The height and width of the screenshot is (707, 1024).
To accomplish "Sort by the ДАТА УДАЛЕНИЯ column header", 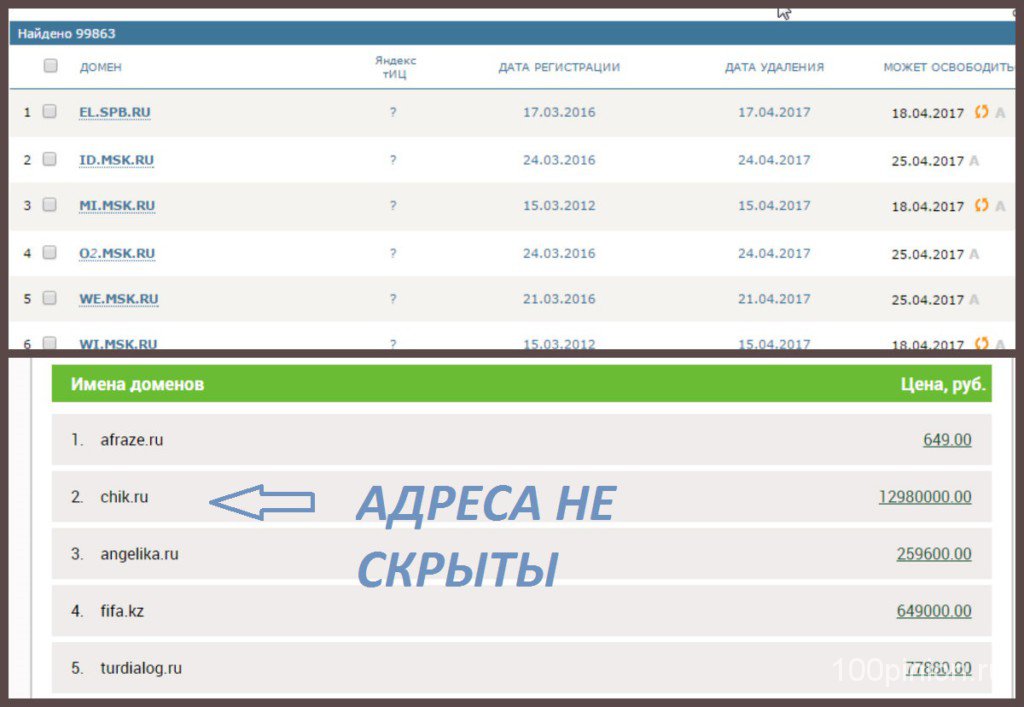I will (x=774, y=67).
